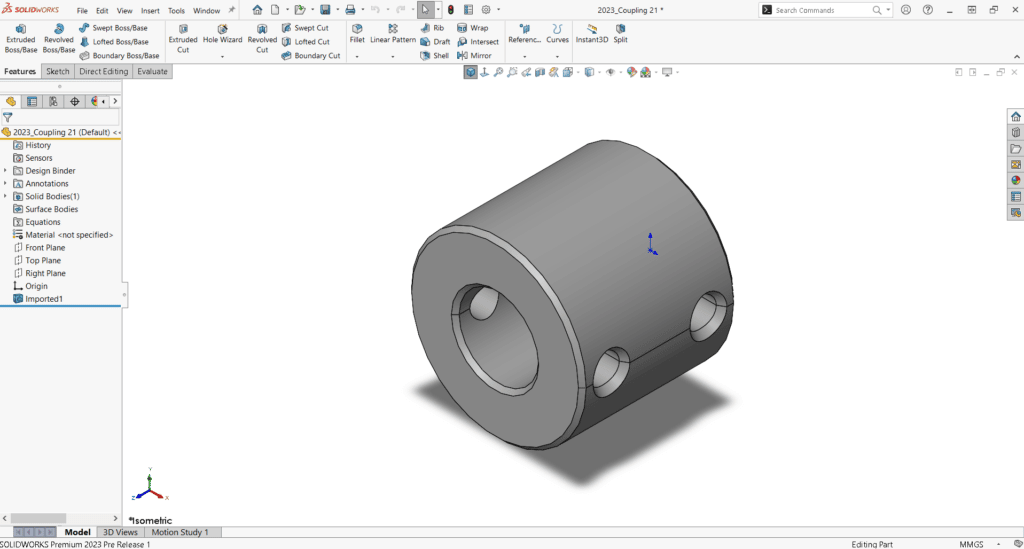Activate the Fillet tool
The image size is (1024, 549).
point(357,34)
